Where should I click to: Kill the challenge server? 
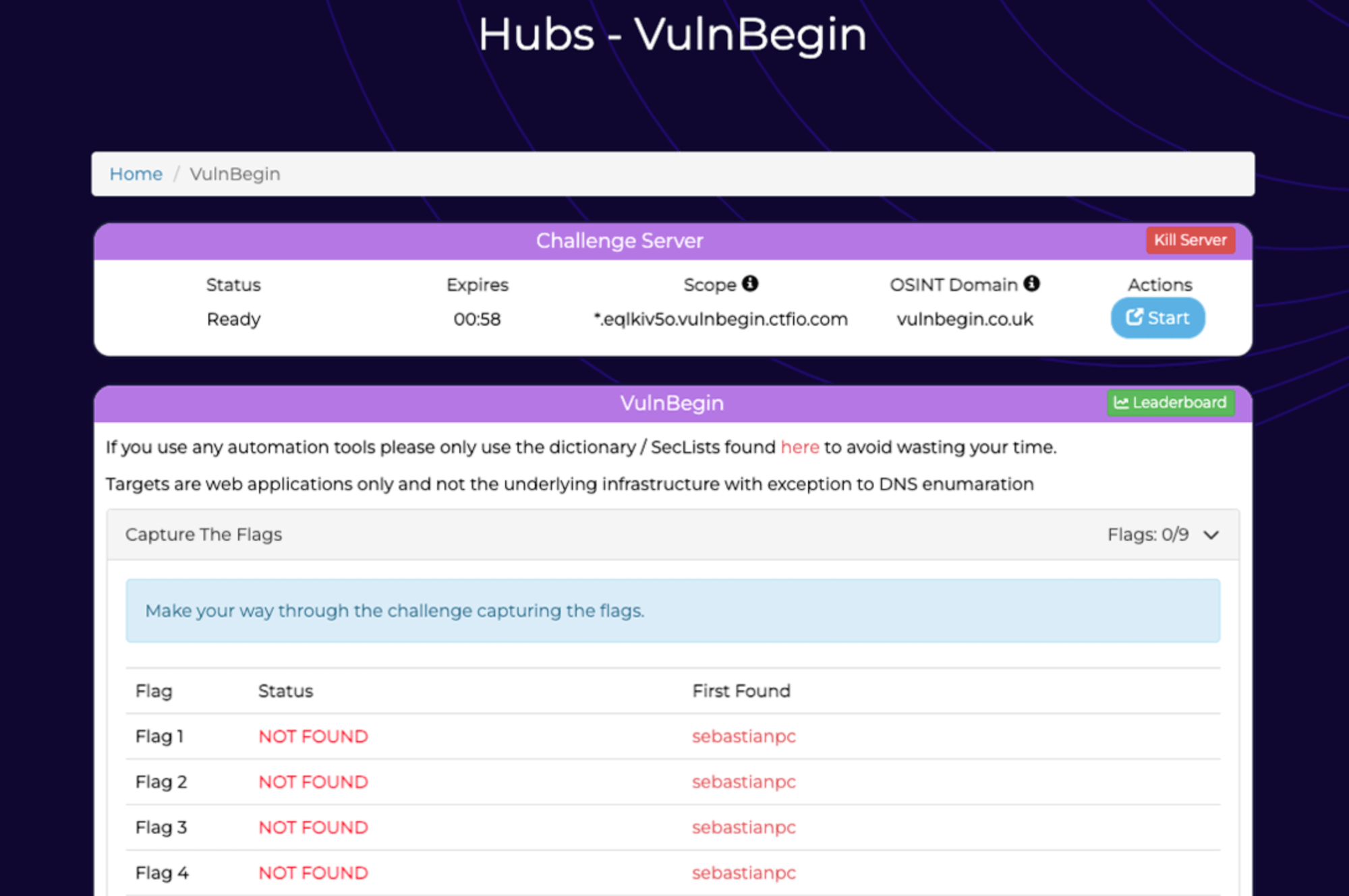tap(1190, 240)
